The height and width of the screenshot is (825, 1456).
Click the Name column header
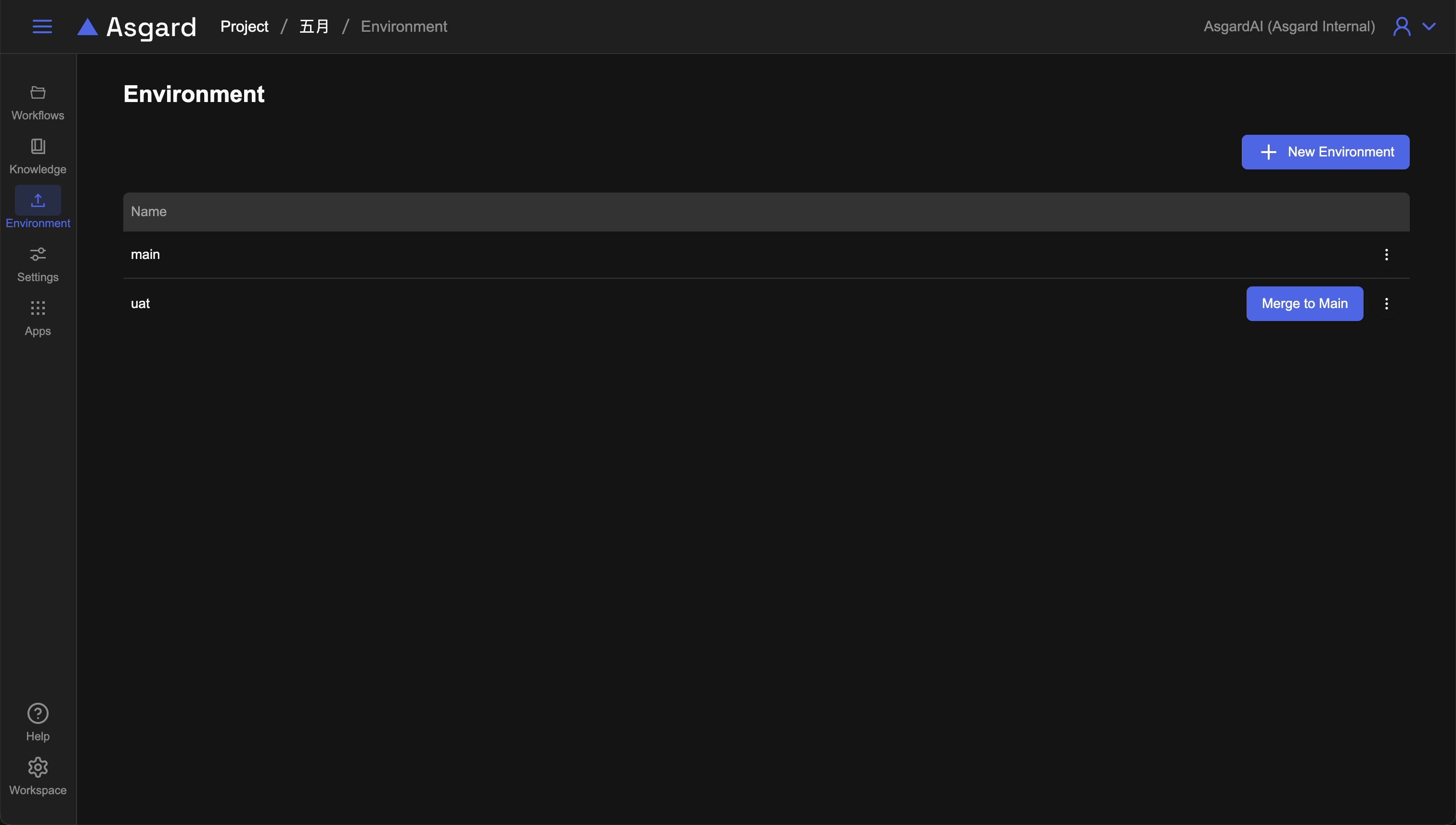149,211
